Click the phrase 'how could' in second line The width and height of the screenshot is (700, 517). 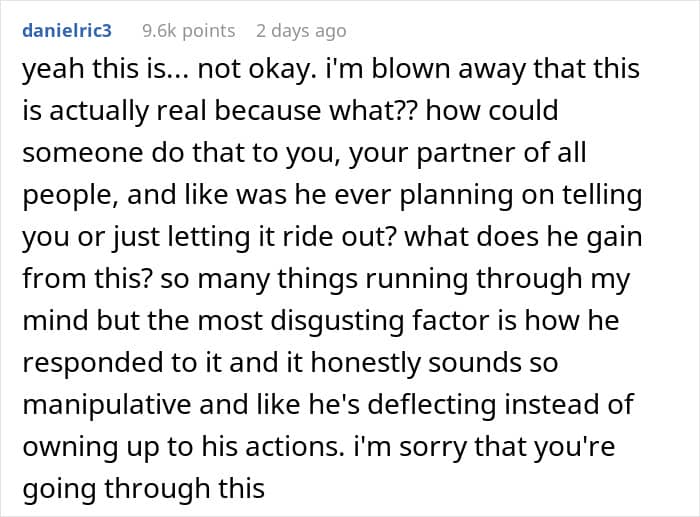(492, 110)
